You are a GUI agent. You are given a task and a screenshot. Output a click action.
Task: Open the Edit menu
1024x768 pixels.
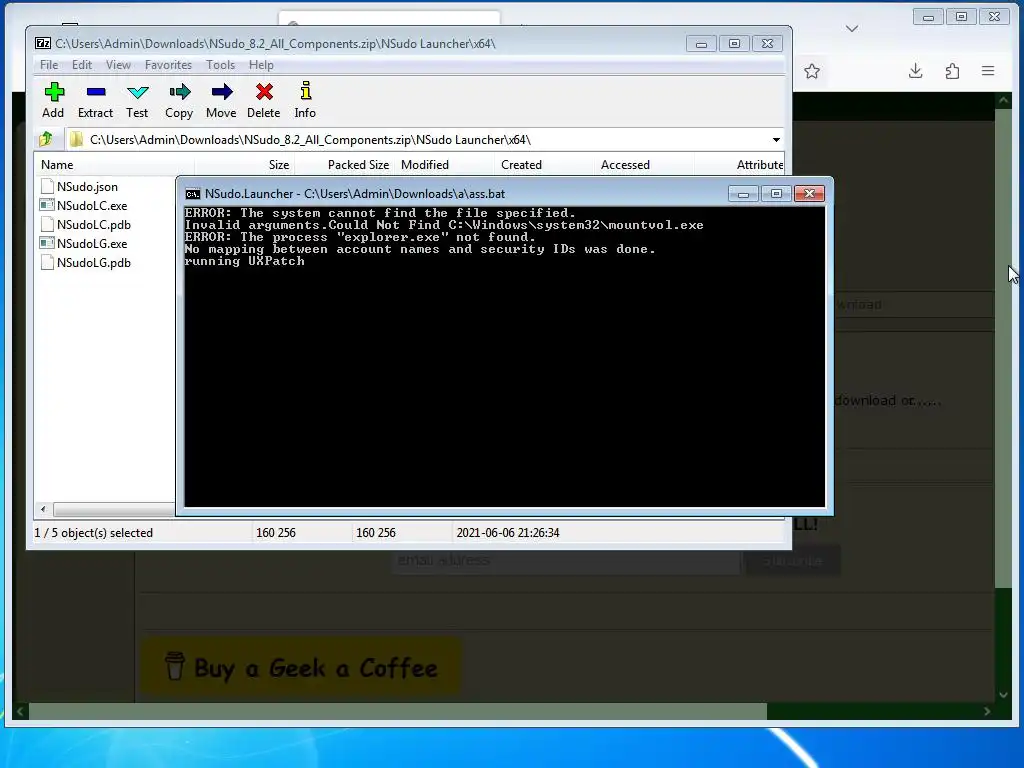pyautogui.click(x=82, y=65)
